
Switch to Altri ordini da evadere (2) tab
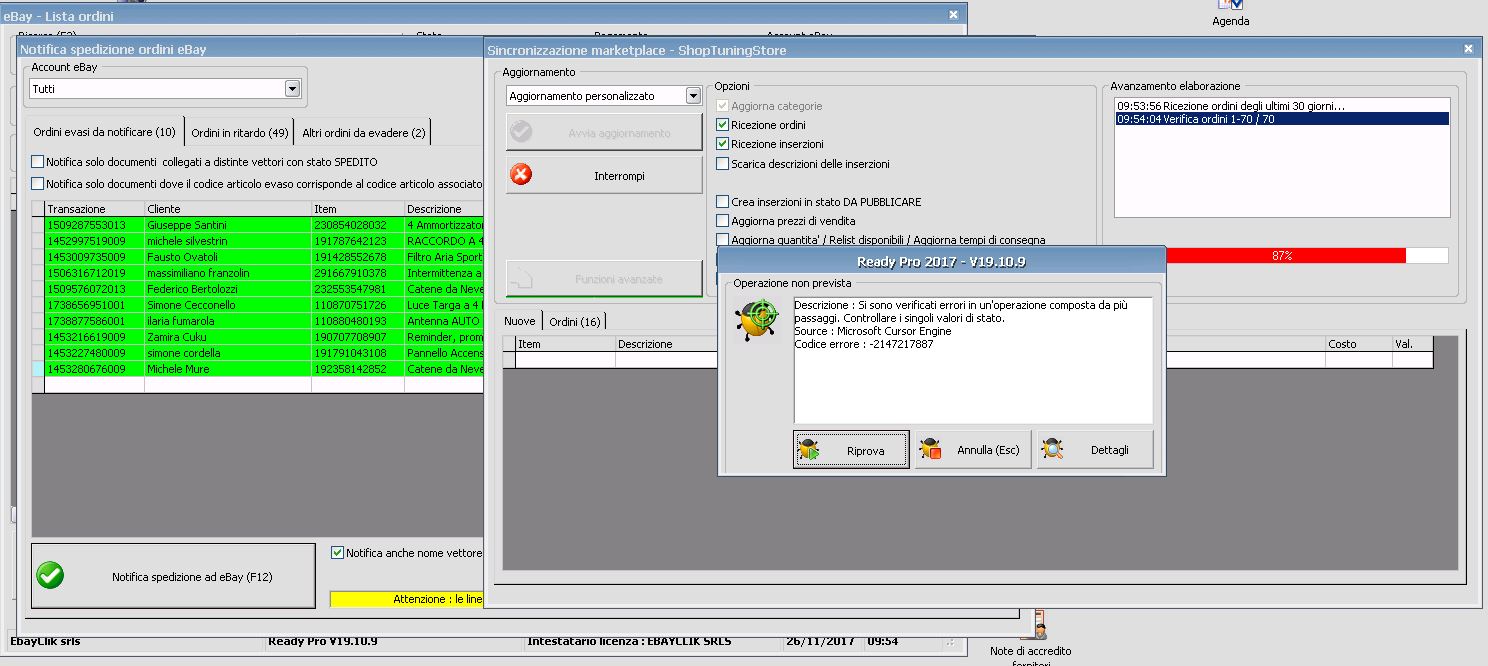click(364, 133)
